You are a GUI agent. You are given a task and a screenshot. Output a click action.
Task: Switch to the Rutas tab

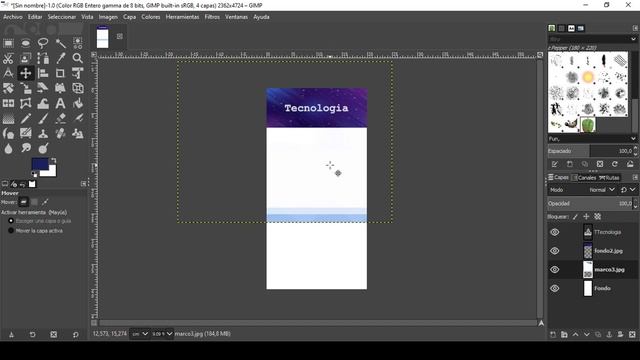click(609, 178)
